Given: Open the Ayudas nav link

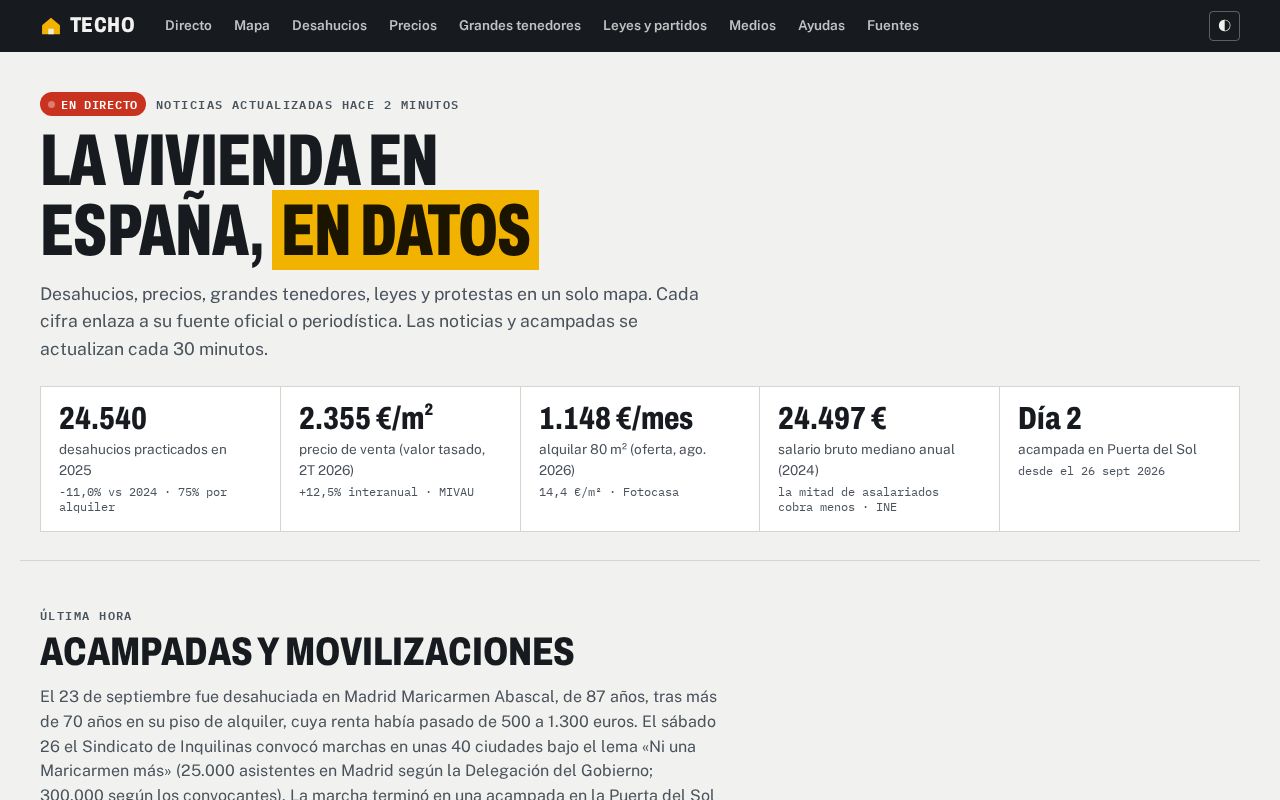Looking at the screenshot, I should (x=821, y=26).
